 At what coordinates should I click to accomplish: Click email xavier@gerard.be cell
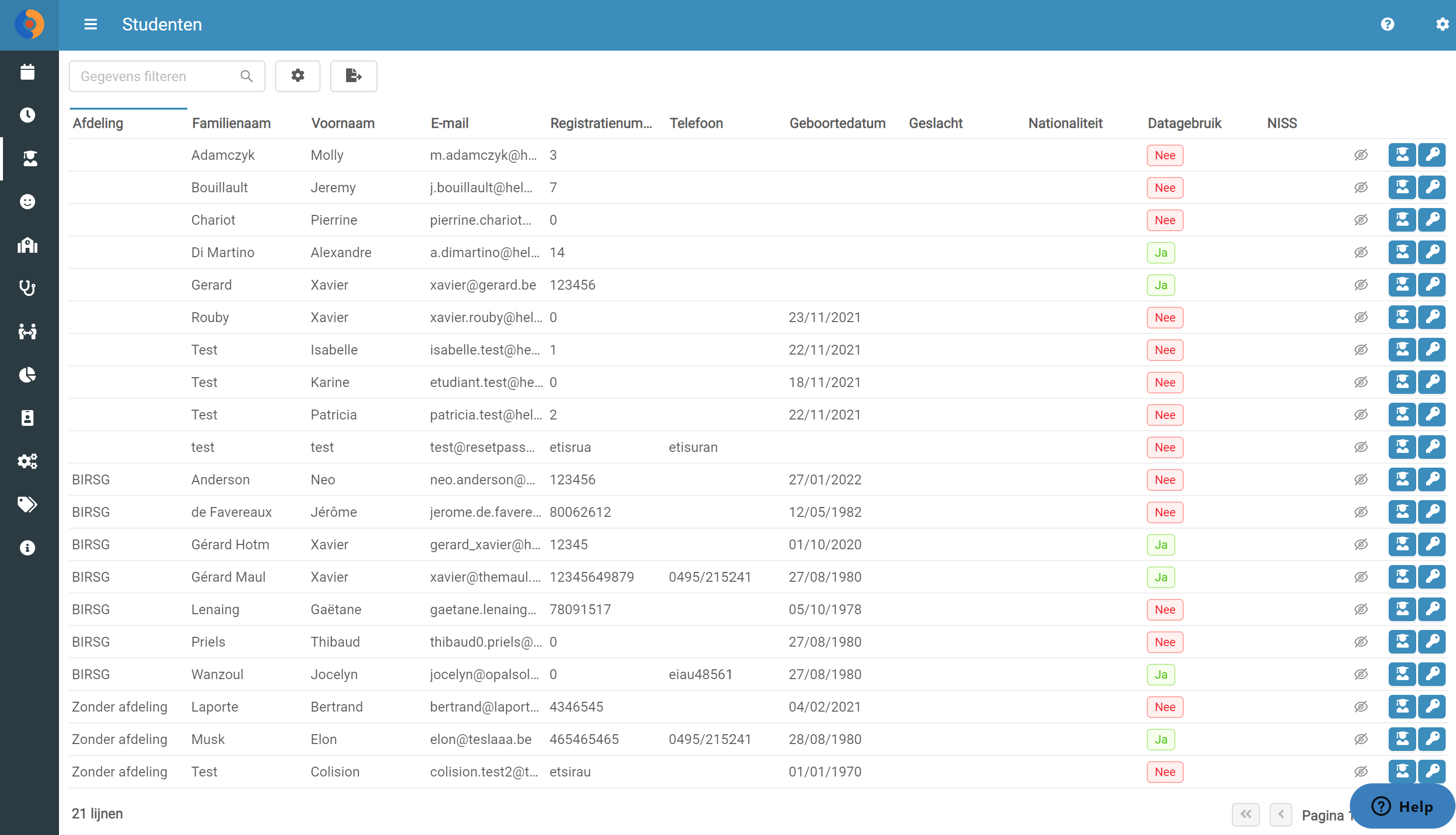coord(483,285)
